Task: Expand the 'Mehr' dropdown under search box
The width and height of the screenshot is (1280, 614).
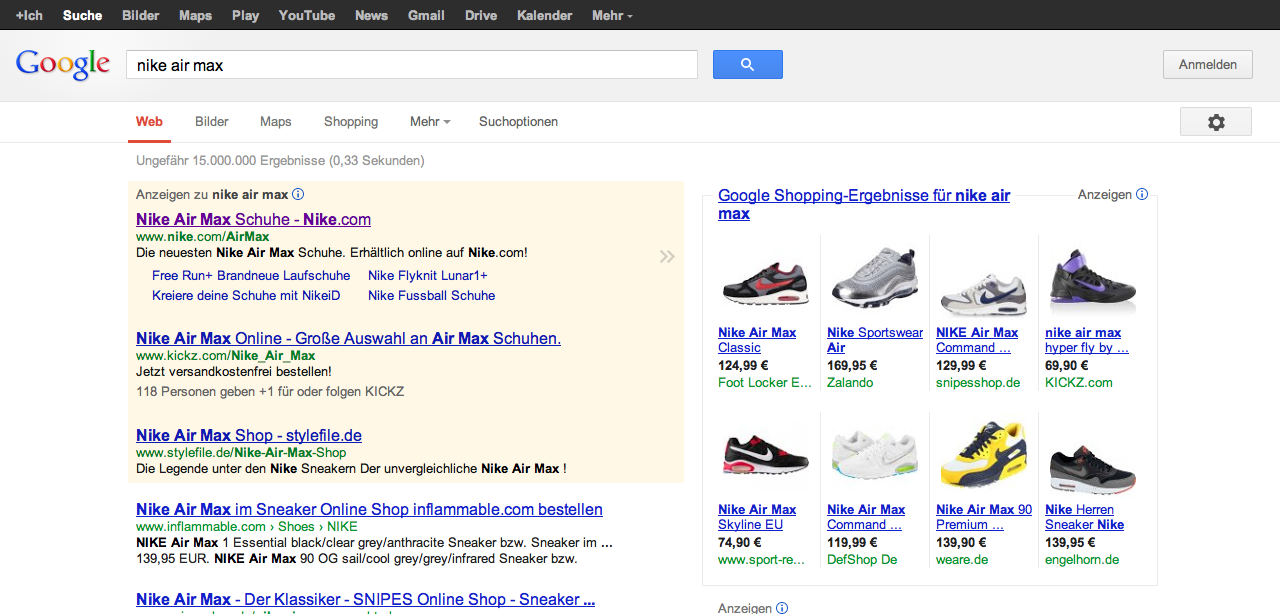Action: click(430, 122)
